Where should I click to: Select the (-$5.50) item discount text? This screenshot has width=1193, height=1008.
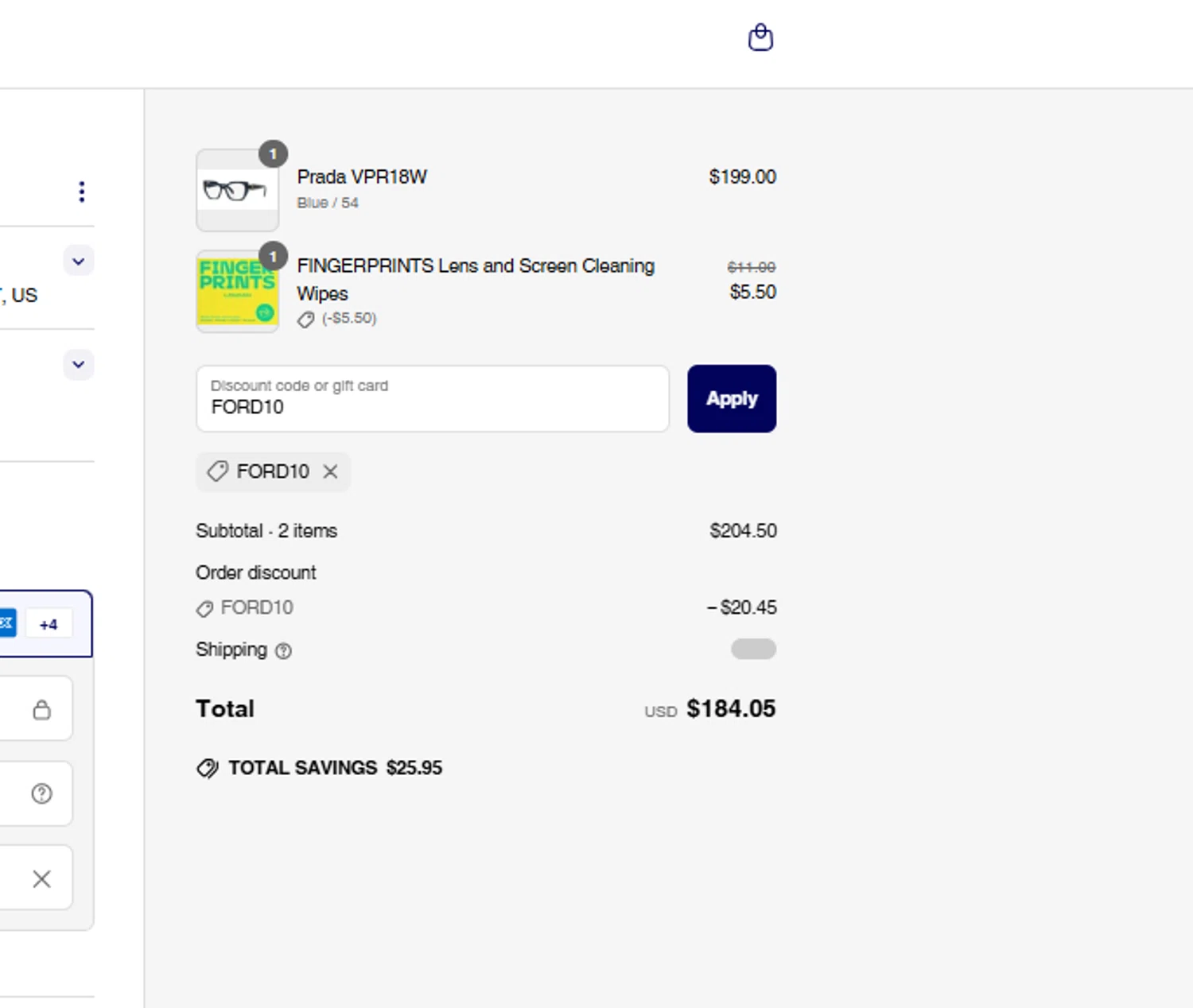click(349, 318)
